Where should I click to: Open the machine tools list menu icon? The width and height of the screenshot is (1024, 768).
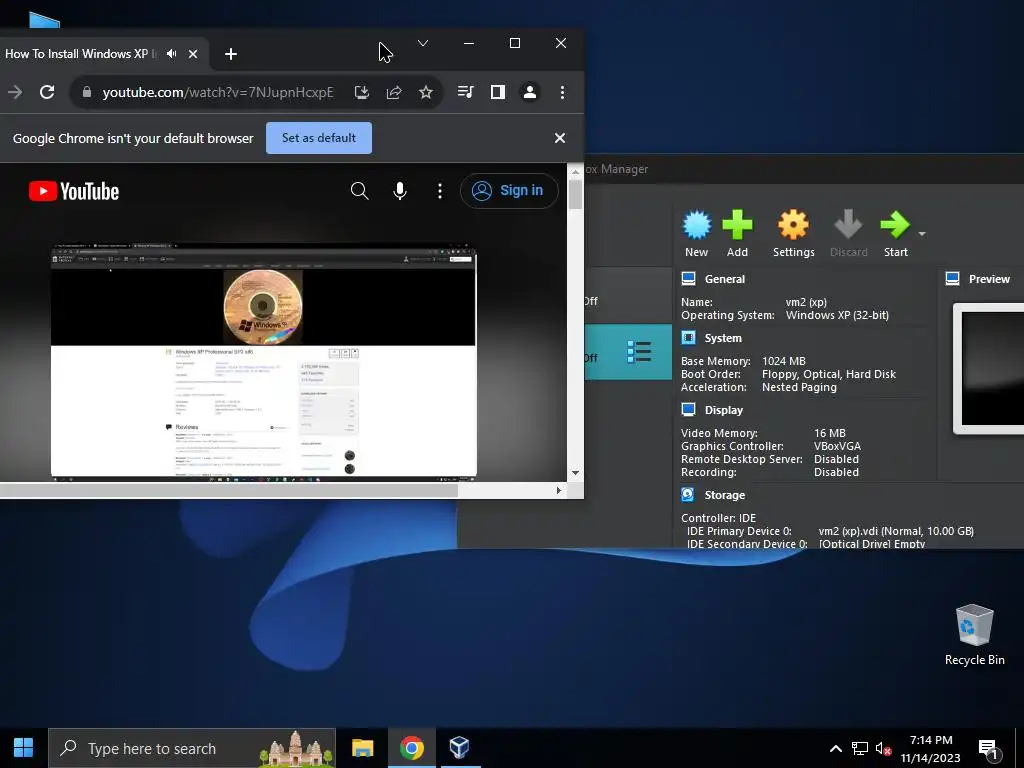638,351
